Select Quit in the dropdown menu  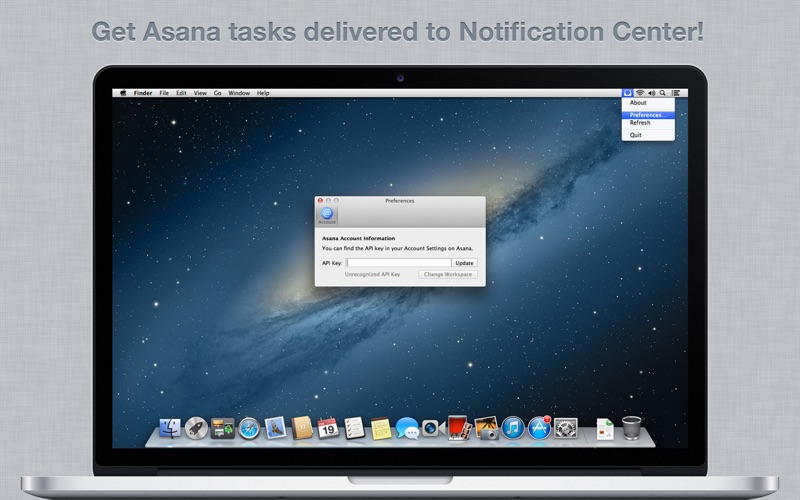pos(648,135)
